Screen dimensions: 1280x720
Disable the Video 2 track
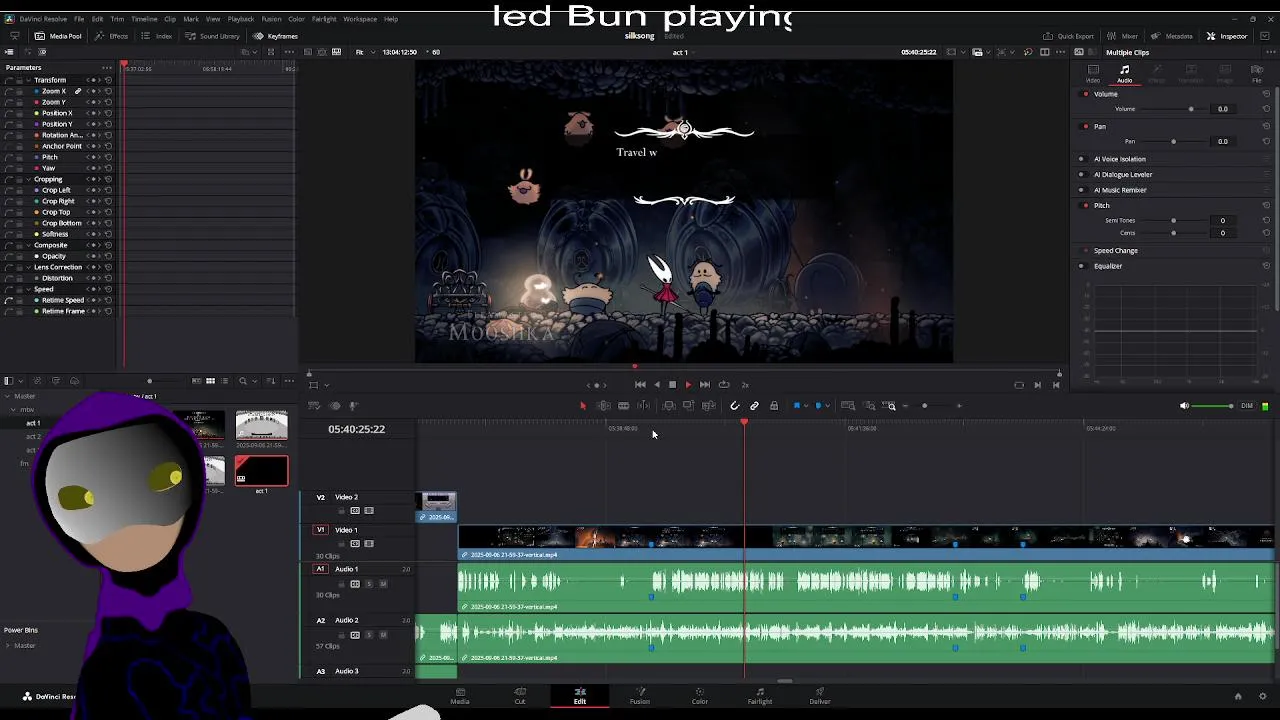(369, 511)
